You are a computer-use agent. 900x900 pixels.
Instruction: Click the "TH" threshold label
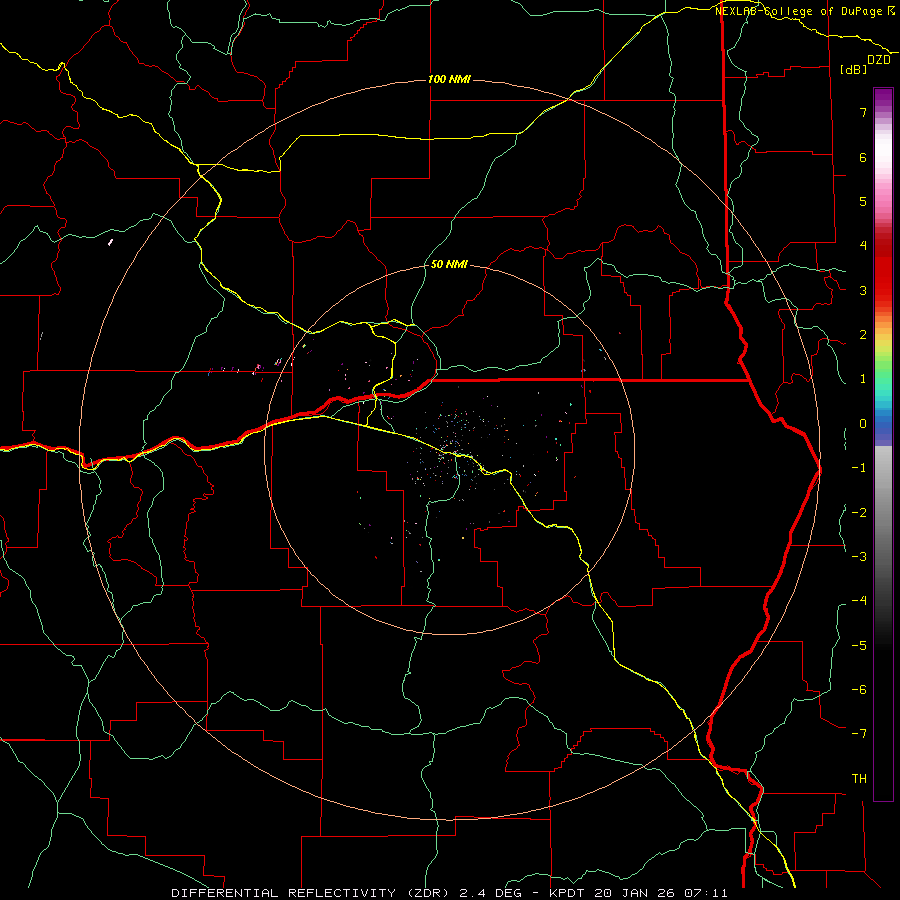859,779
